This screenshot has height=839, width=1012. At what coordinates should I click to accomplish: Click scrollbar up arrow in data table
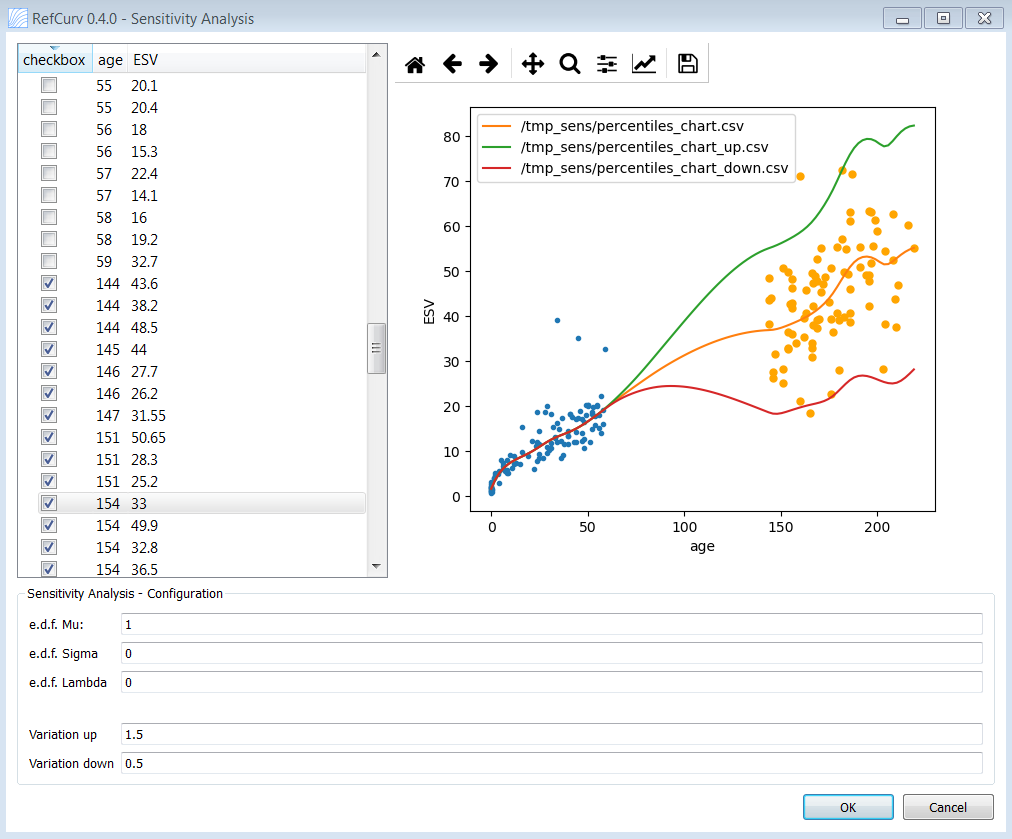tap(376, 55)
